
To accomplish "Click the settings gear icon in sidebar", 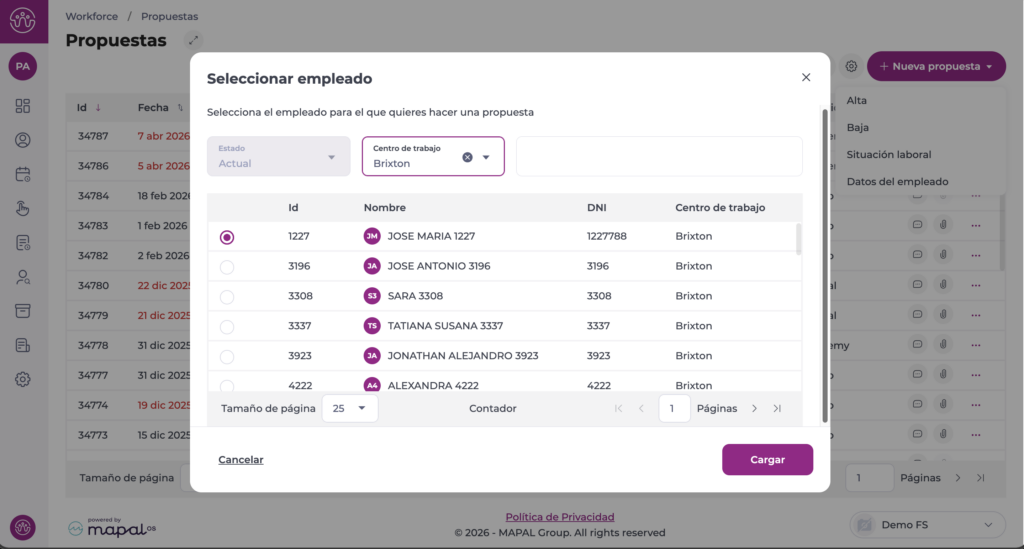I will [23, 379].
